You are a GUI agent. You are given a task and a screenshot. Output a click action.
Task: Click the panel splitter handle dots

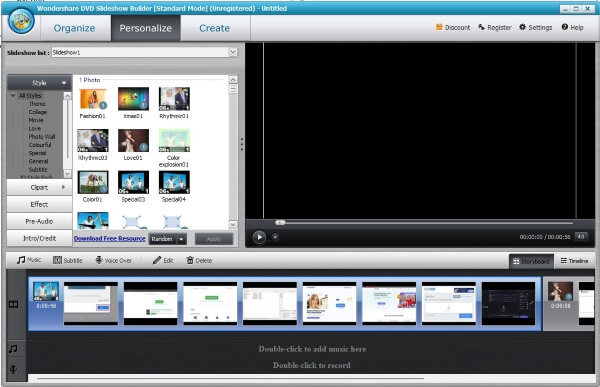pos(242,144)
